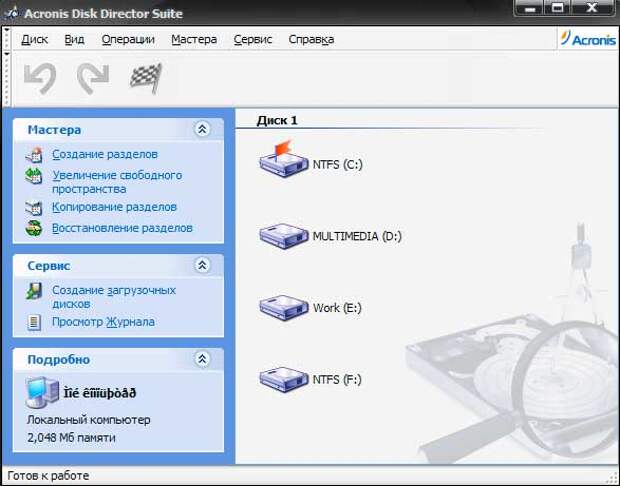Viewport: 620px width, 486px height.
Task: Click the checkered flag Commit icon
Action: point(146,78)
